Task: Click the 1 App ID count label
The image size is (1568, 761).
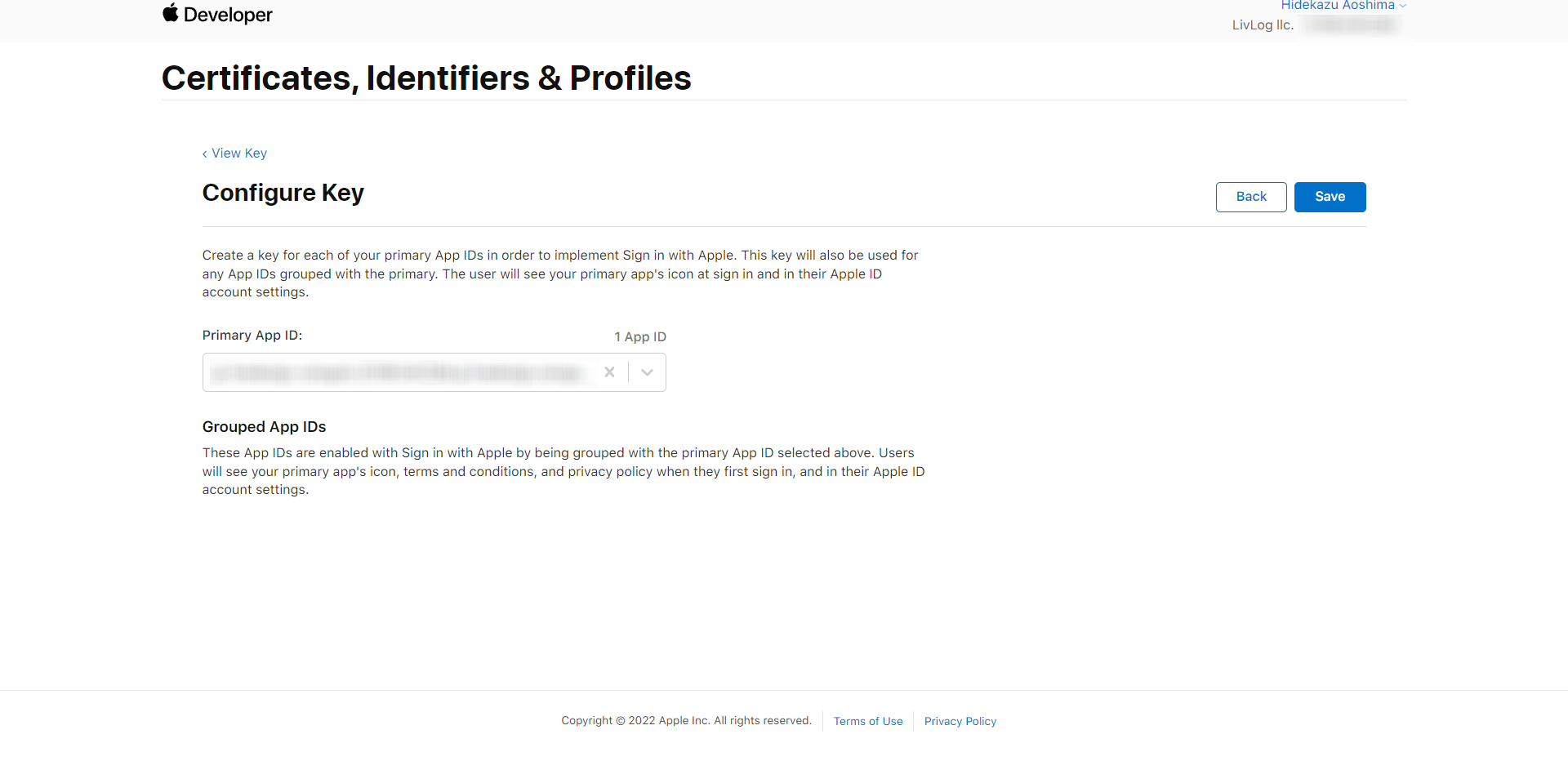Action: pos(640,336)
